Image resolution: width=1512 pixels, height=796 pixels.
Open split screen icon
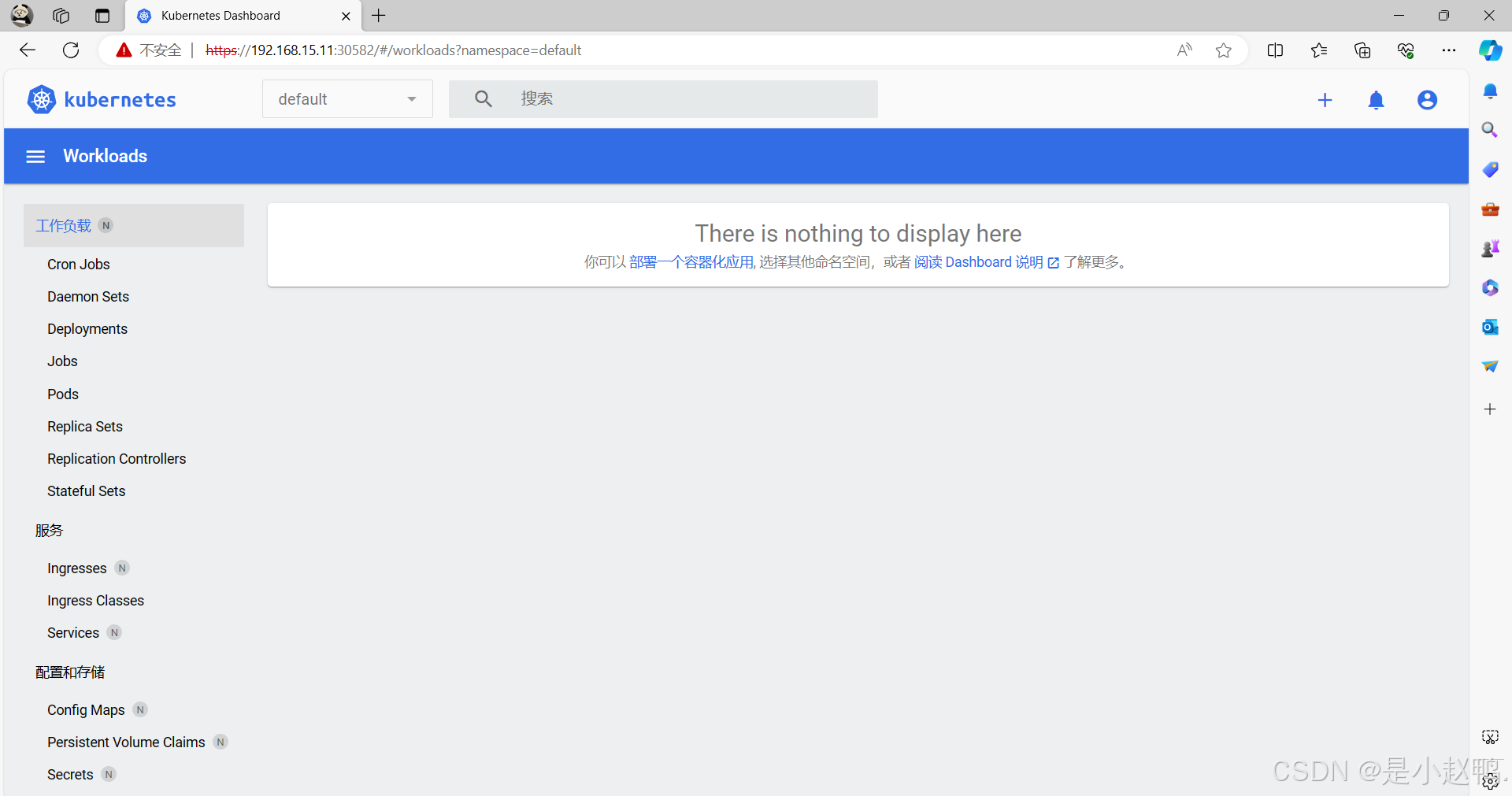(1276, 50)
